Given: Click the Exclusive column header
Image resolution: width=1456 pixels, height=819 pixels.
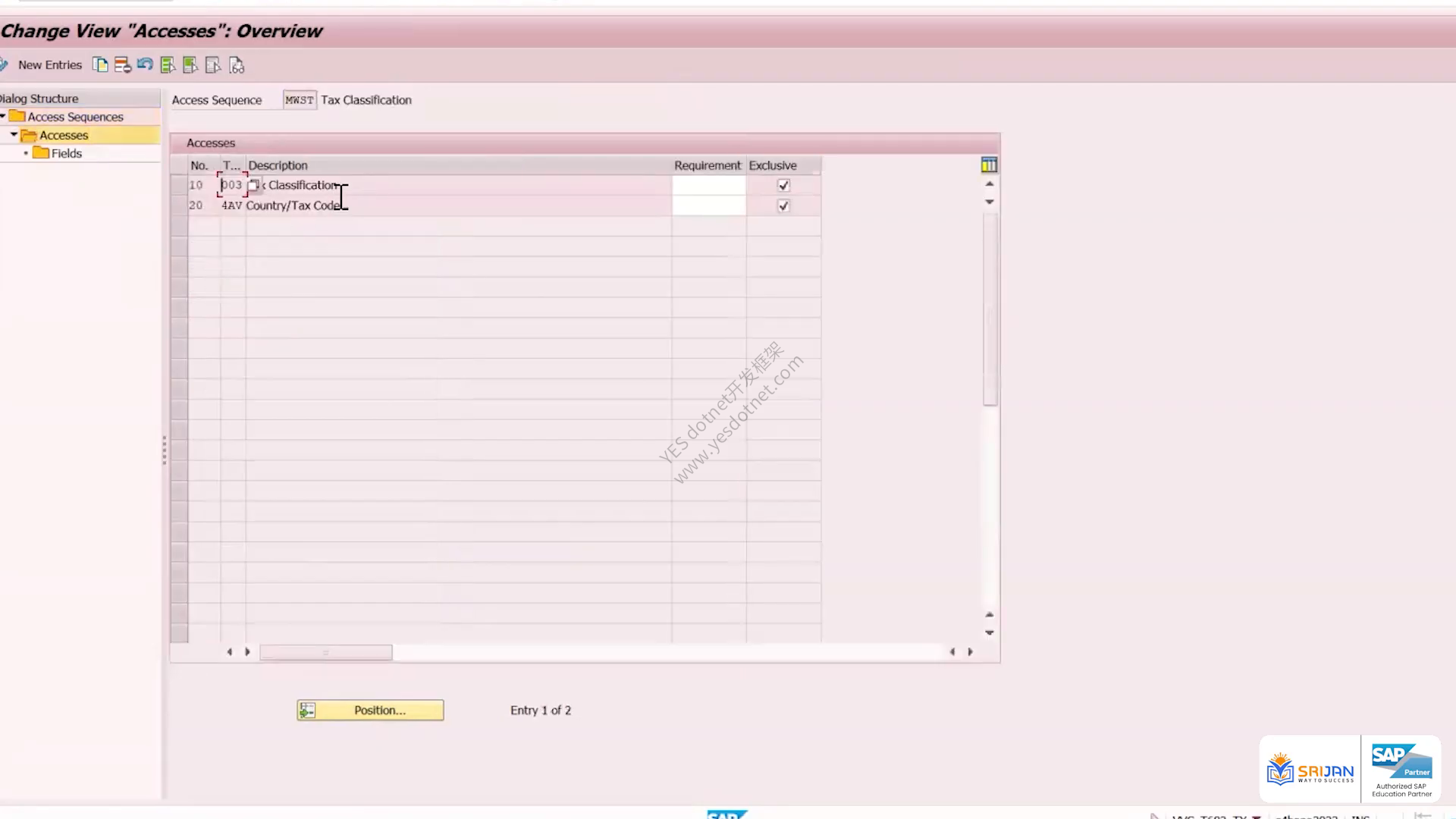Looking at the screenshot, I should (x=783, y=165).
